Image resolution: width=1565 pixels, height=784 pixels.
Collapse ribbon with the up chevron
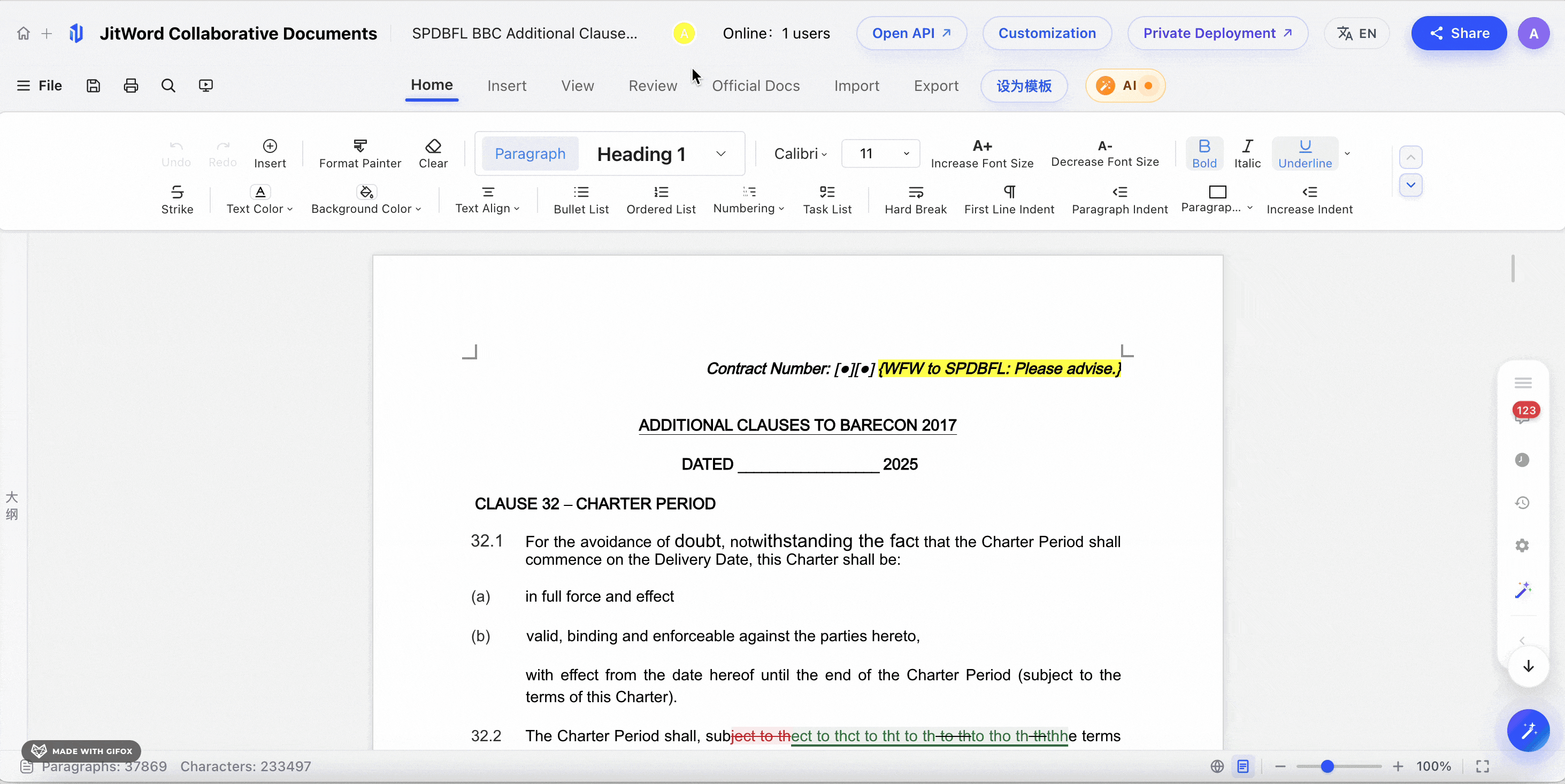[x=1410, y=157]
